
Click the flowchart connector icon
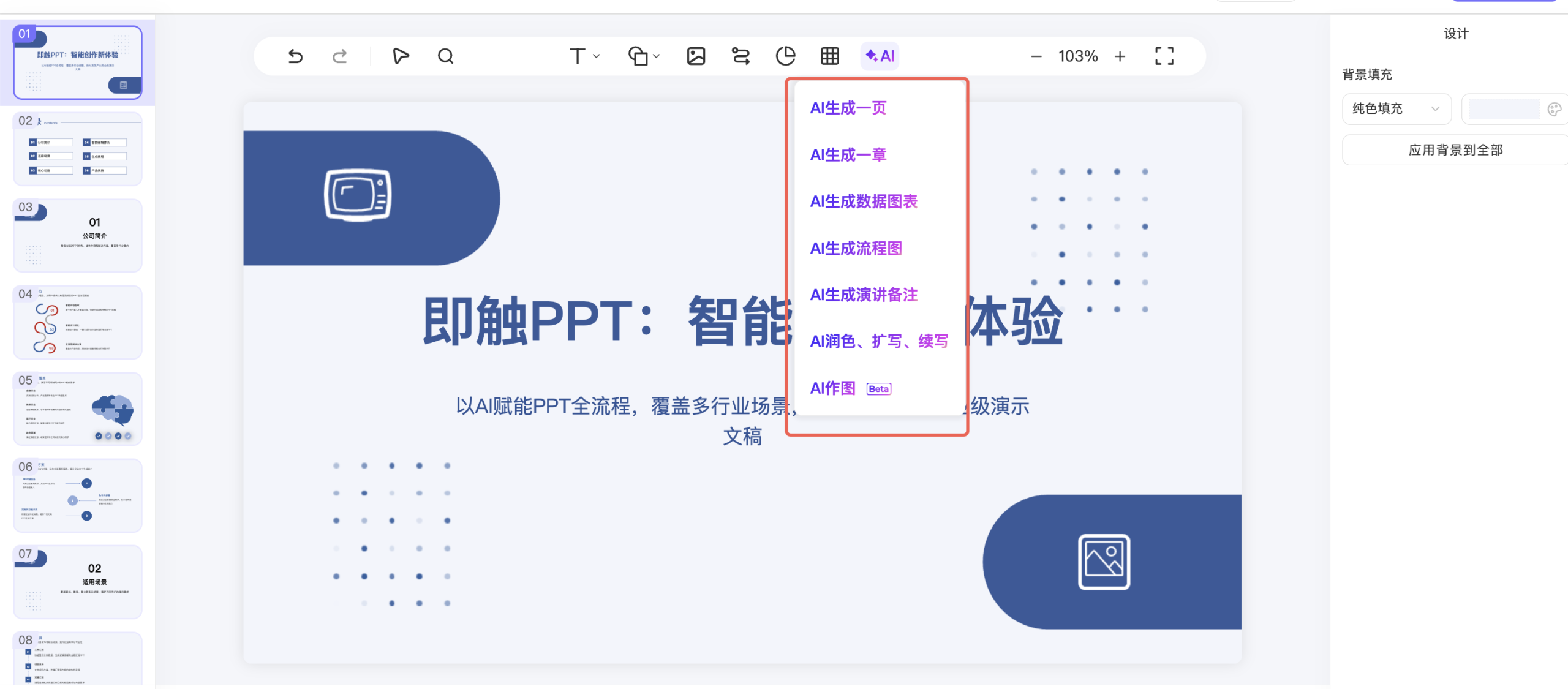(741, 56)
